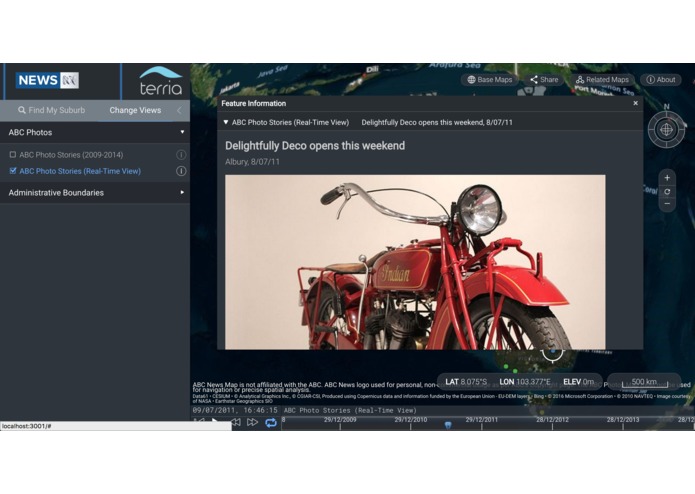Screen dimensions: 695x494
Task: Reset the map view with the refresh icon
Action: [667, 191]
